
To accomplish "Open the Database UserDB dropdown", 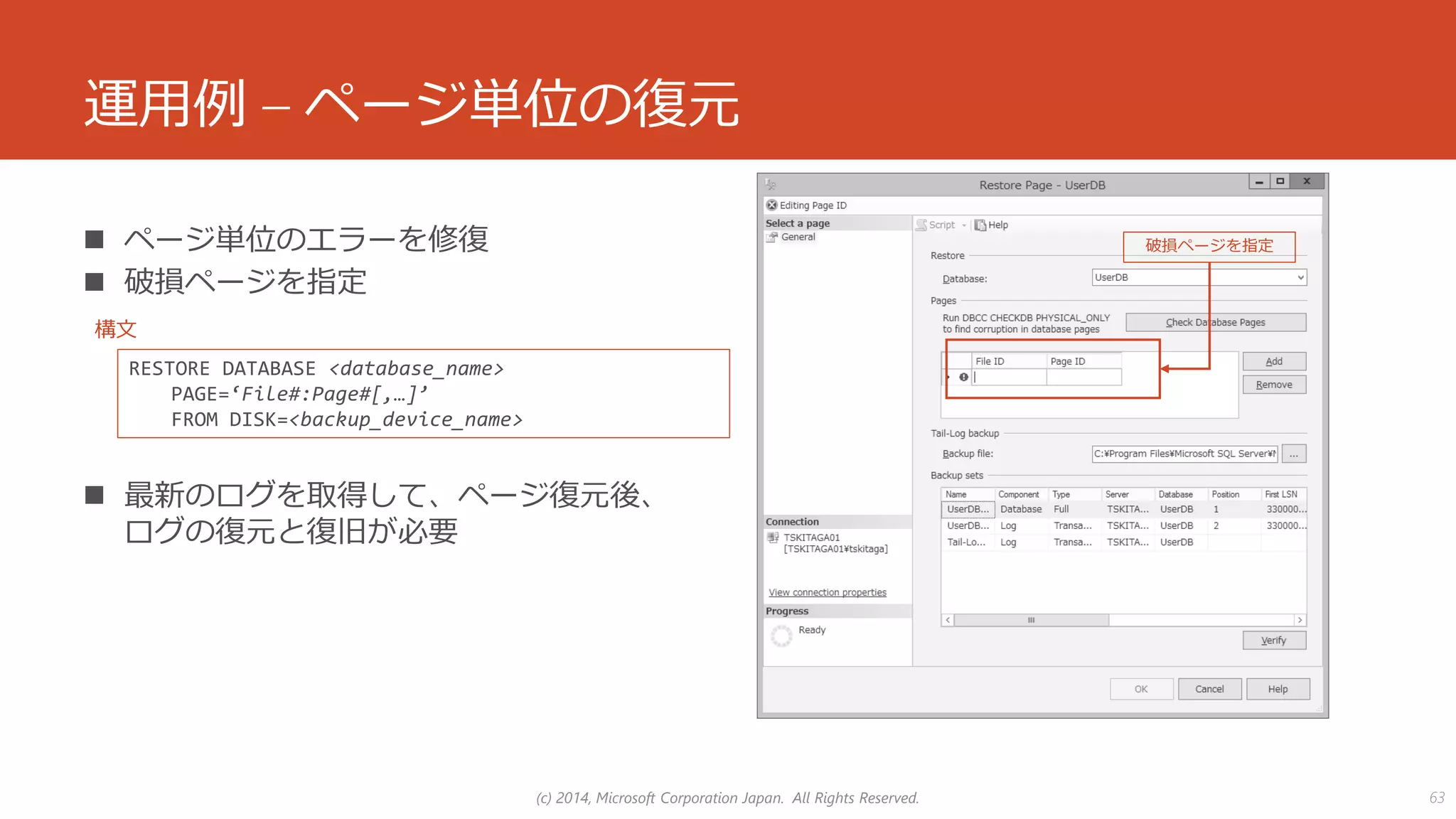I will click(1300, 277).
